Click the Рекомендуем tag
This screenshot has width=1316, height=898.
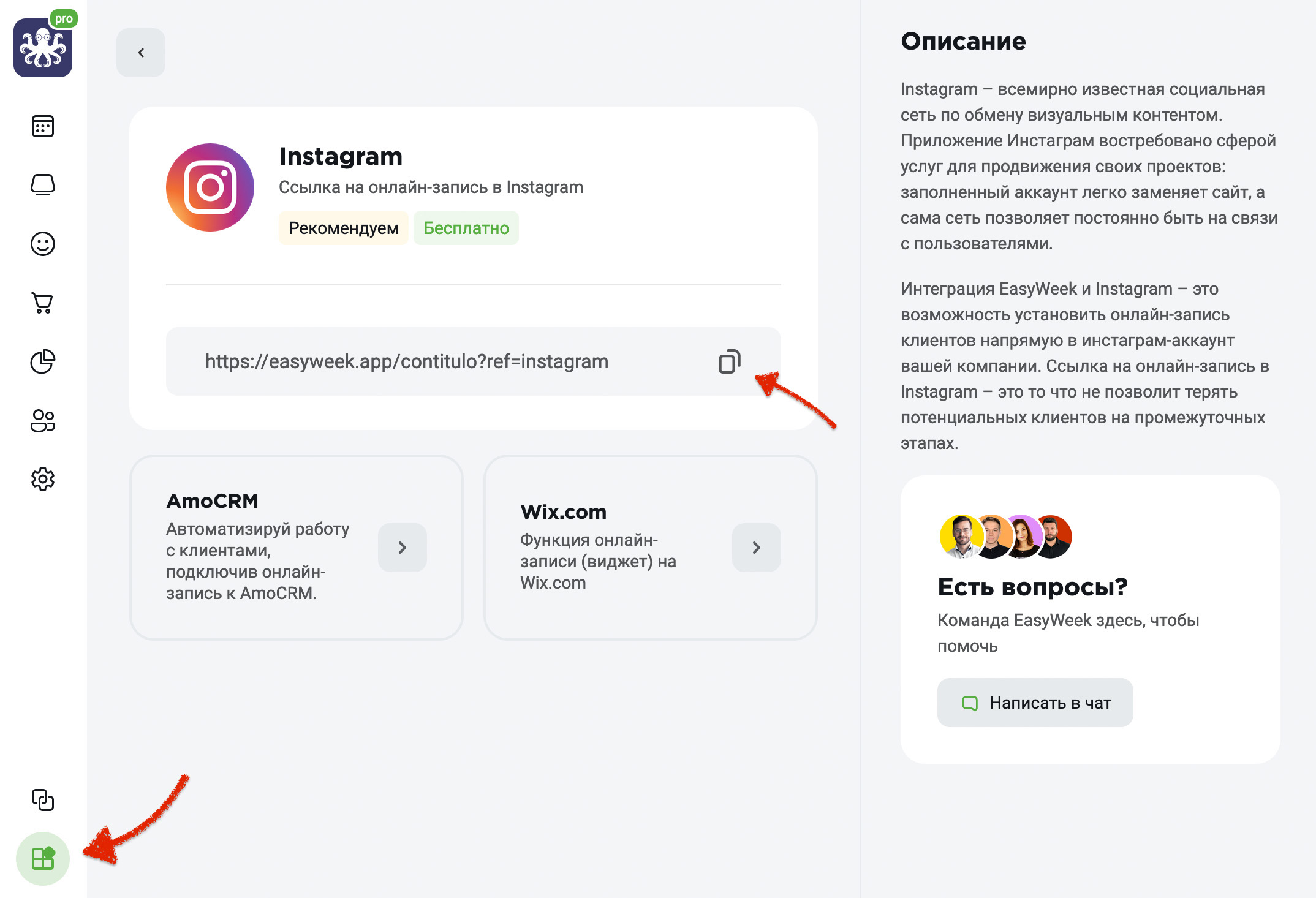coord(344,228)
